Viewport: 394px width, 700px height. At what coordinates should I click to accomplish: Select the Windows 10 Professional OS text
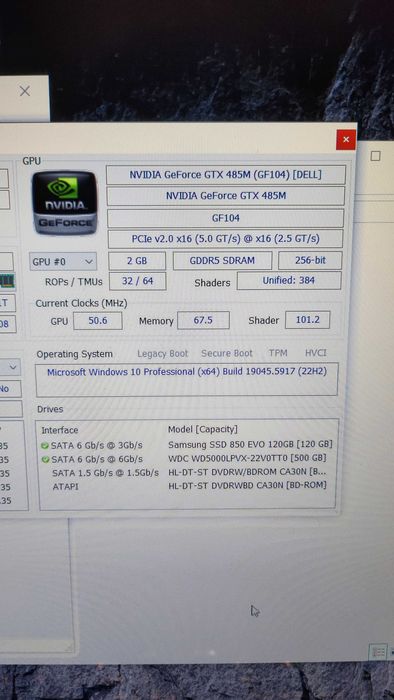pos(187,372)
